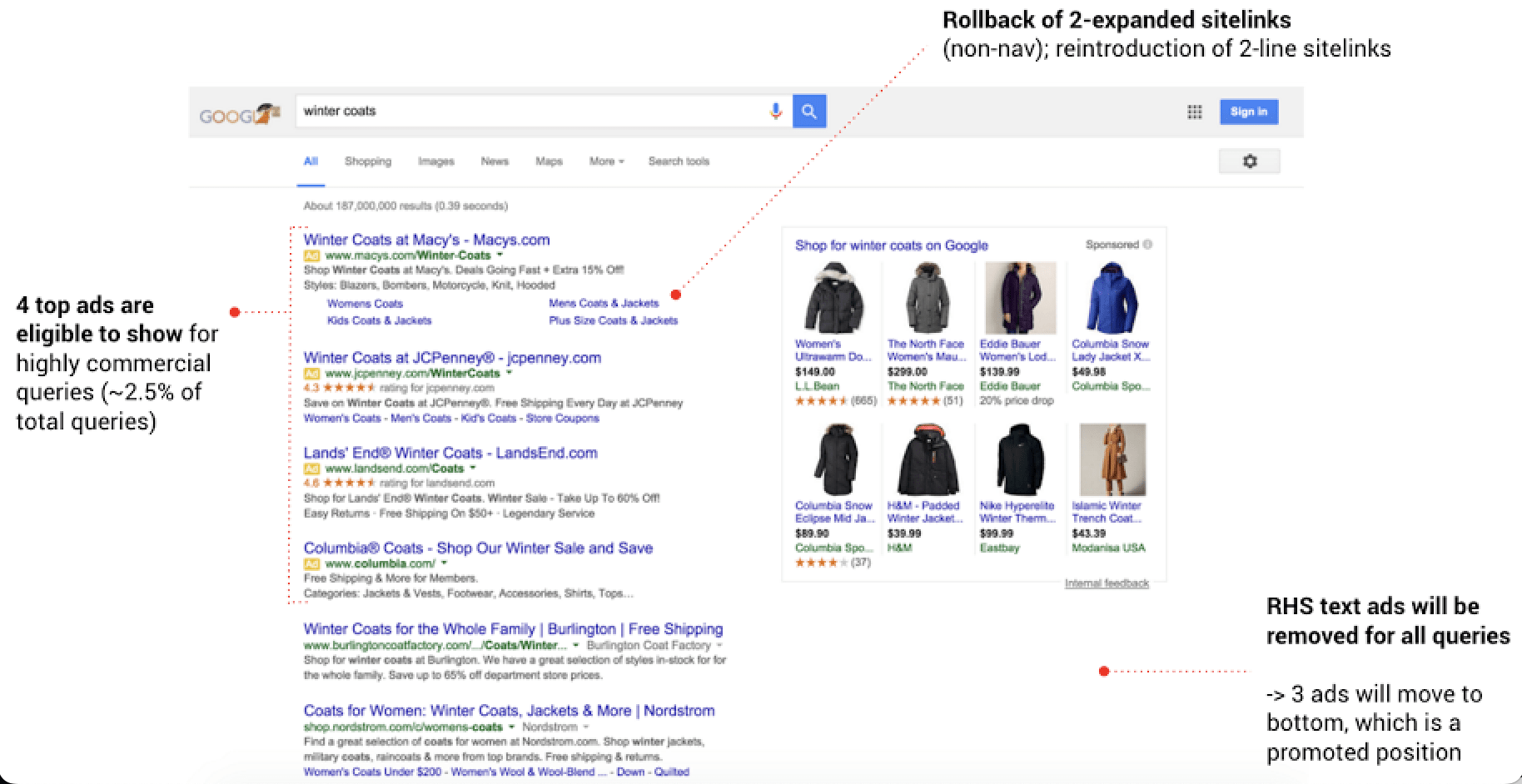Click the Ad badge beside www.macys.com
The height and width of the screenshot is (784, 1522).
click(x=311, y=255)
